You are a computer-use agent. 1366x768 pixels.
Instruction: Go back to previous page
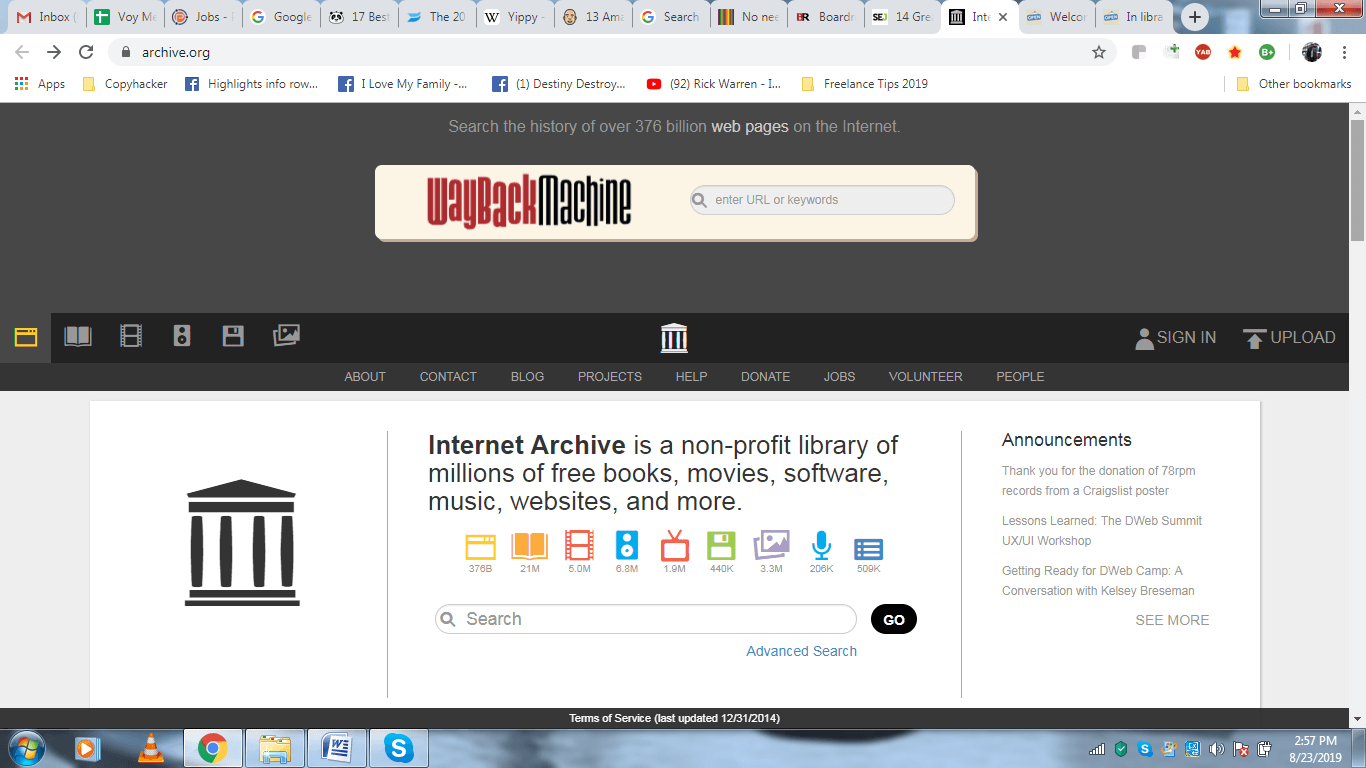22,52
